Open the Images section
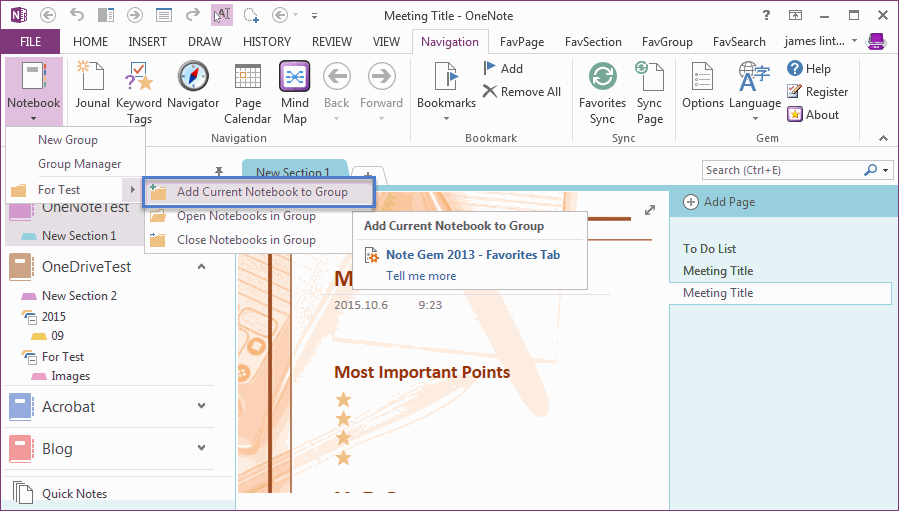Screen dimensions: 899x511 click(70, 376)
